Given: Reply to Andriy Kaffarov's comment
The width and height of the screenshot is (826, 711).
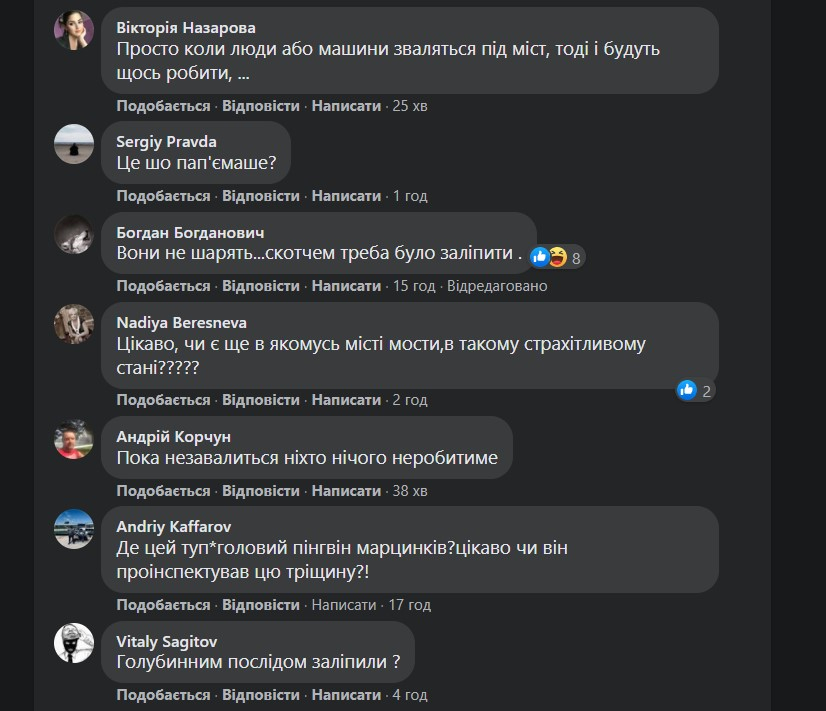Looking at the screenshot, I should click(x=261, y=605).
